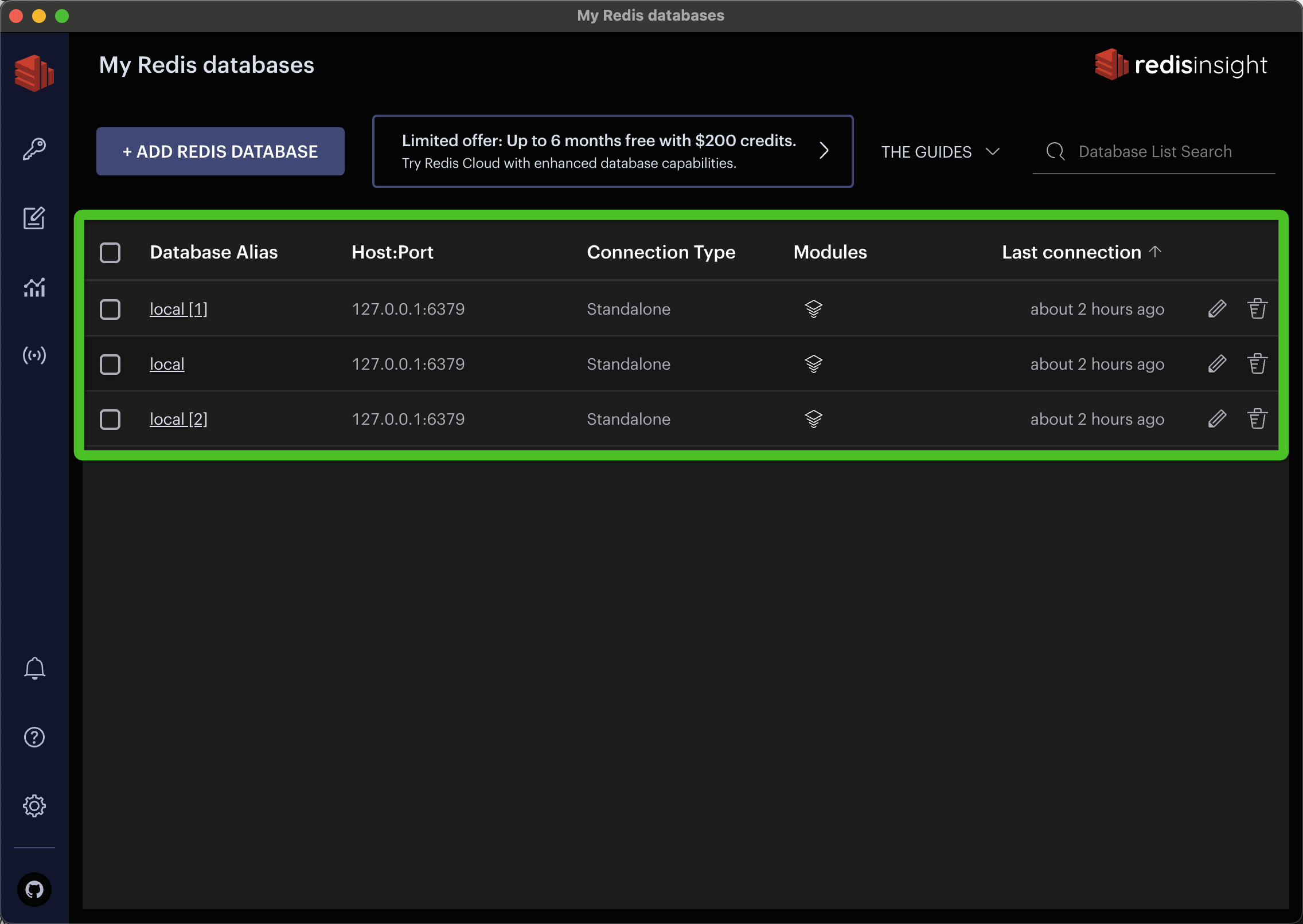The image size is (1303, 924).
Task: Click the search magnifier icon
Action: pos(1055,152)
